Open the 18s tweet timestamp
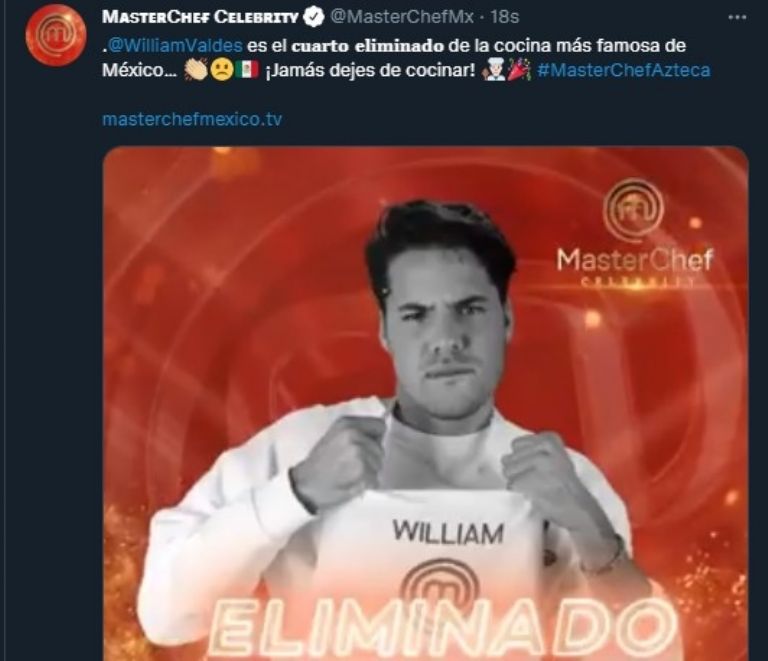The image size is (768, 661). coord(504,17)
